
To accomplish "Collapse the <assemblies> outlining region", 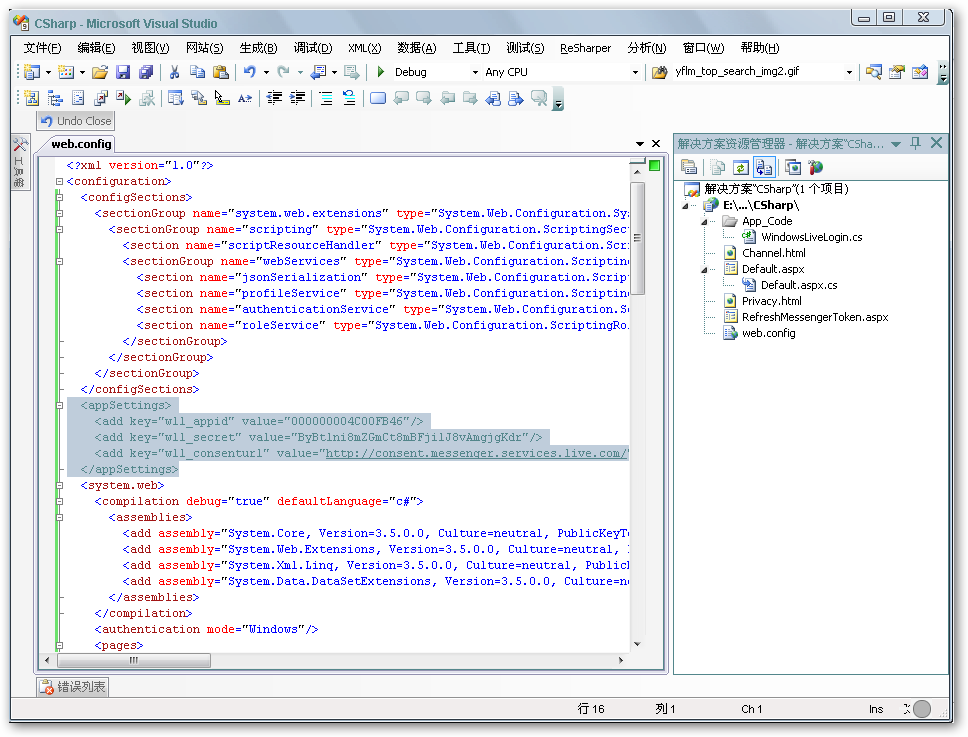I will coord(60,517).
